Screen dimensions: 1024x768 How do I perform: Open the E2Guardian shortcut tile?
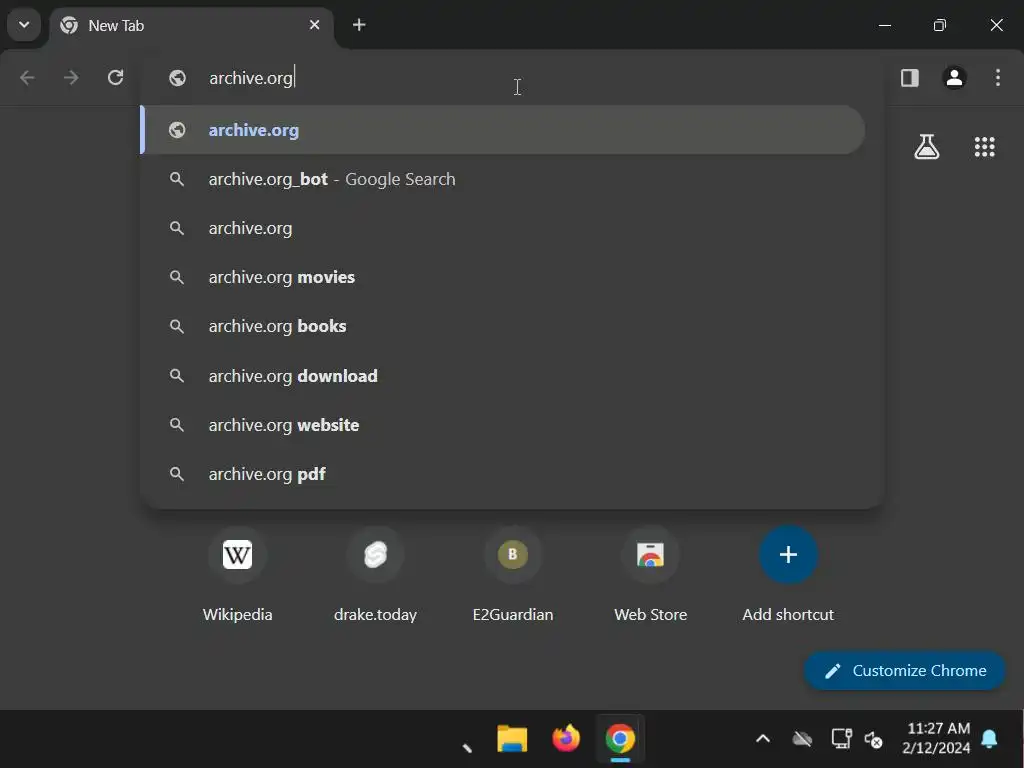point(513,575)
